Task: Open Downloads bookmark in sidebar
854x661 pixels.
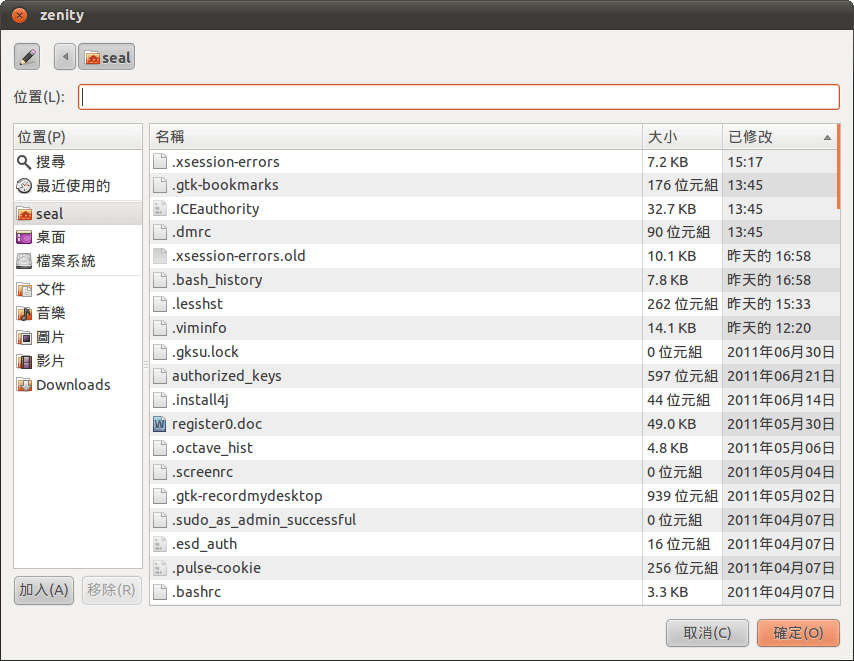Action: click(72, 385)
